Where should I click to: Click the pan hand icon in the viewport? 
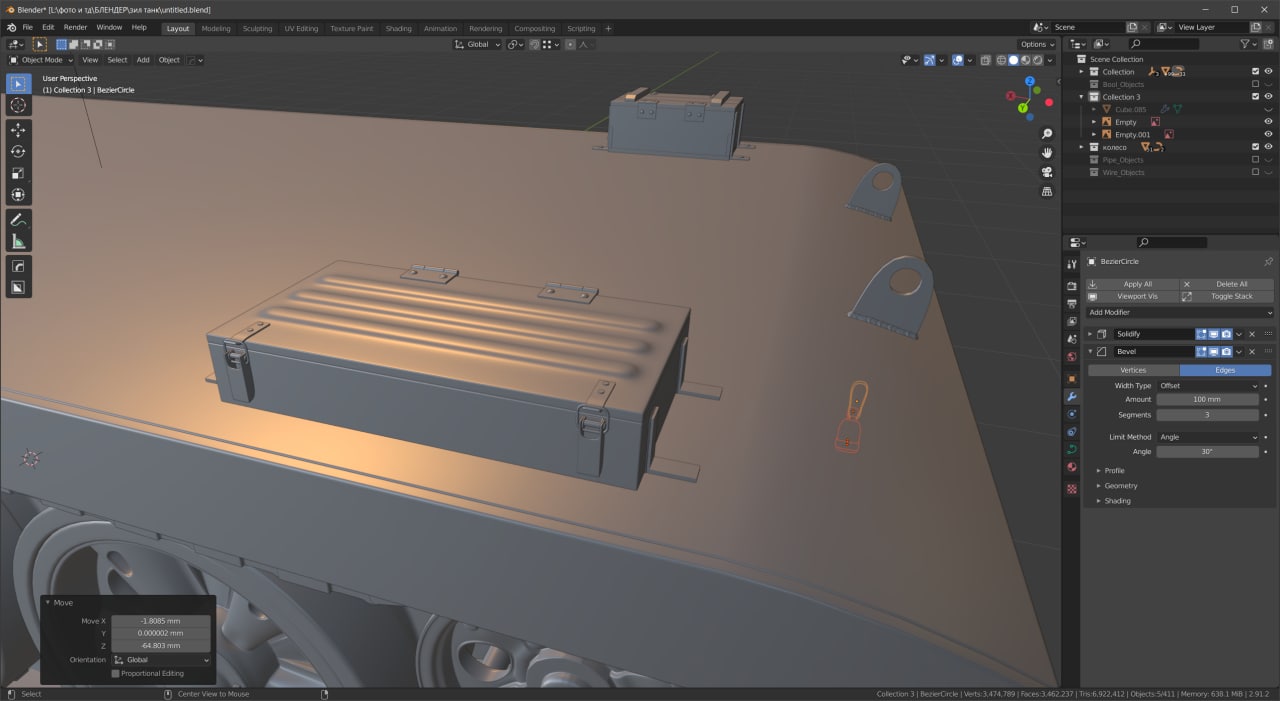(x=1047, y=153)
